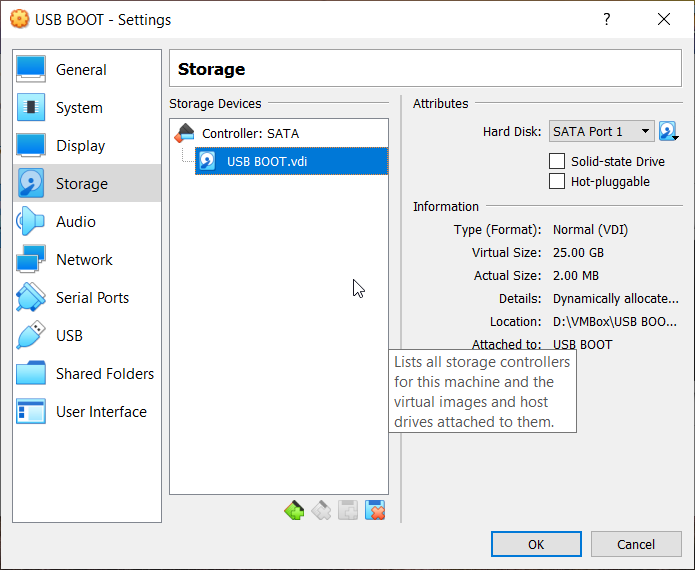Enable the Solid-state Drive checkbox
695x570 pixels.
[x=558, y=161]
